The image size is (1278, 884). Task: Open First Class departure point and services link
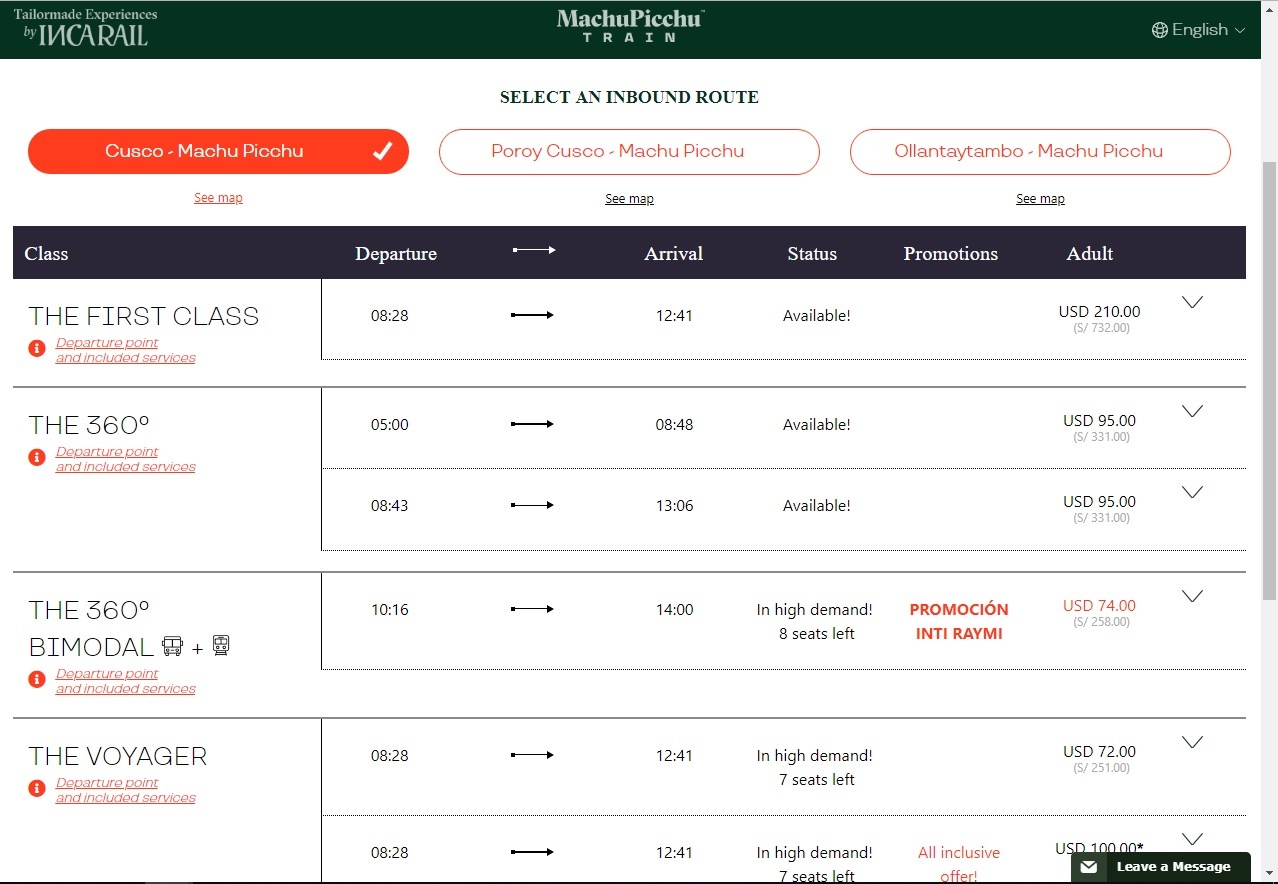pyautogui.click(x=125, y=350)
